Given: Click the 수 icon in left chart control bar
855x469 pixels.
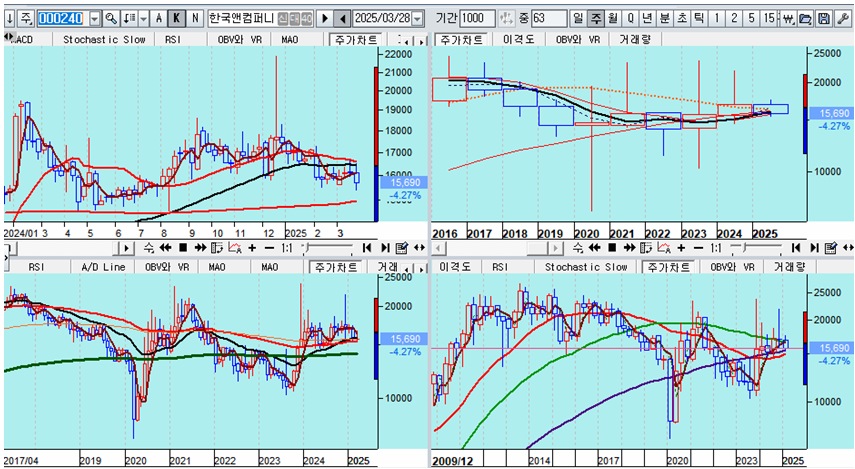Looking at the screenshot, I should click(148, 248).
